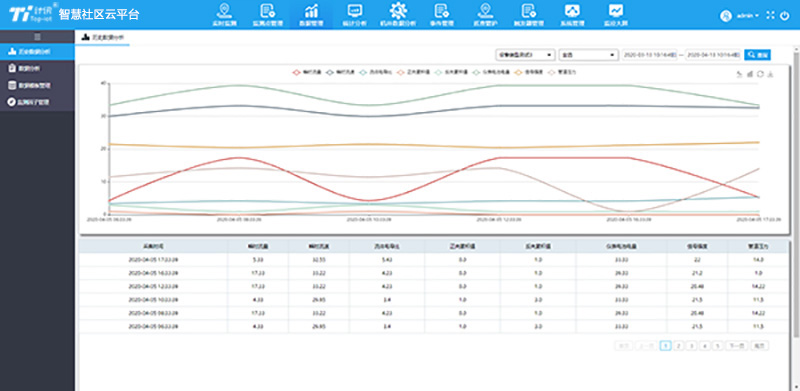The image size is (800, 391).
Task: Open the first device dropdown above chart
Action: [x=525, y=55]
